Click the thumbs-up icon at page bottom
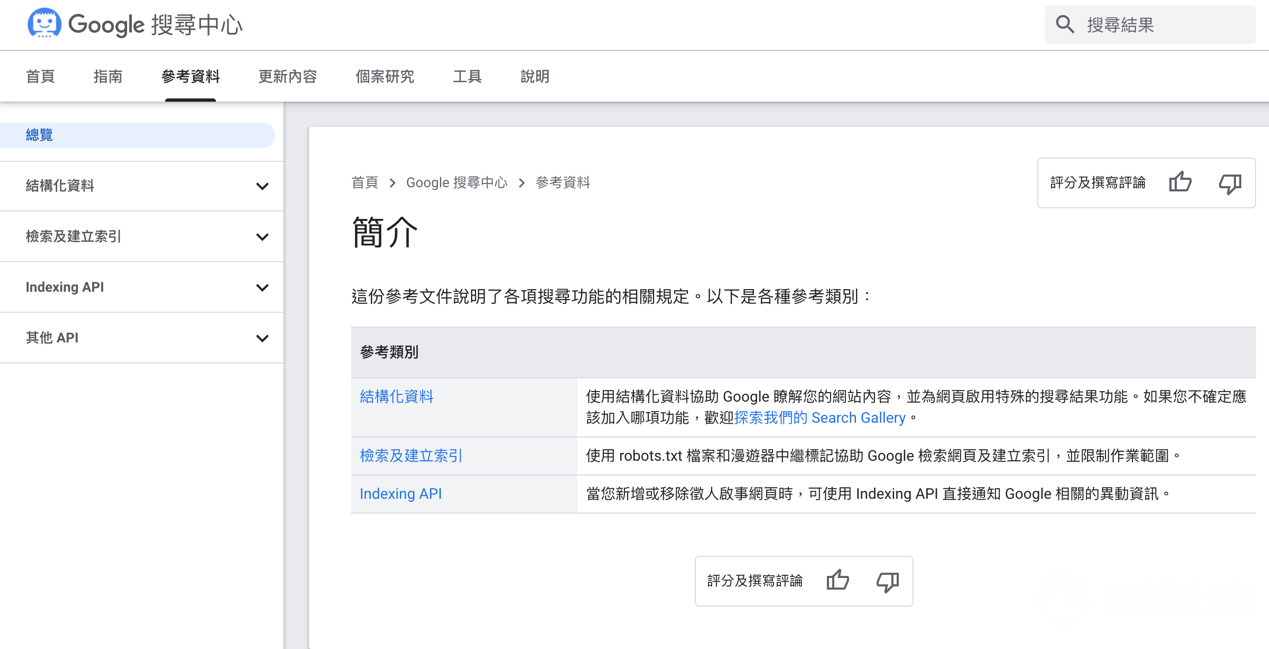The image size is (1269, 649). 838,580
